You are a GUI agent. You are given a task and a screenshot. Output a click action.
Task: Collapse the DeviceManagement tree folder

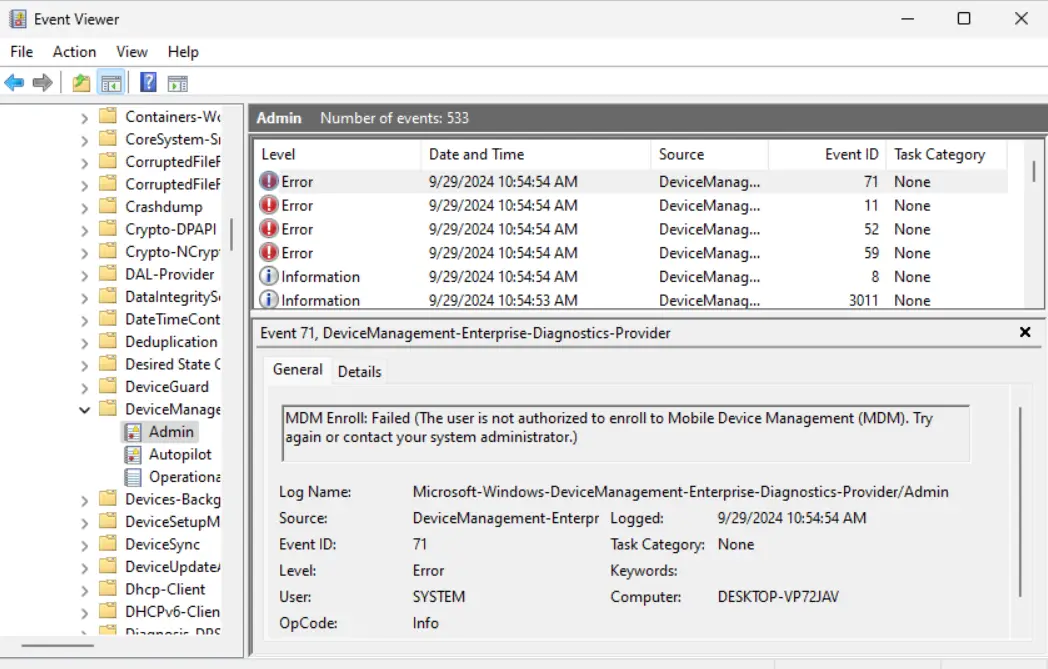[x=85, y=409]
